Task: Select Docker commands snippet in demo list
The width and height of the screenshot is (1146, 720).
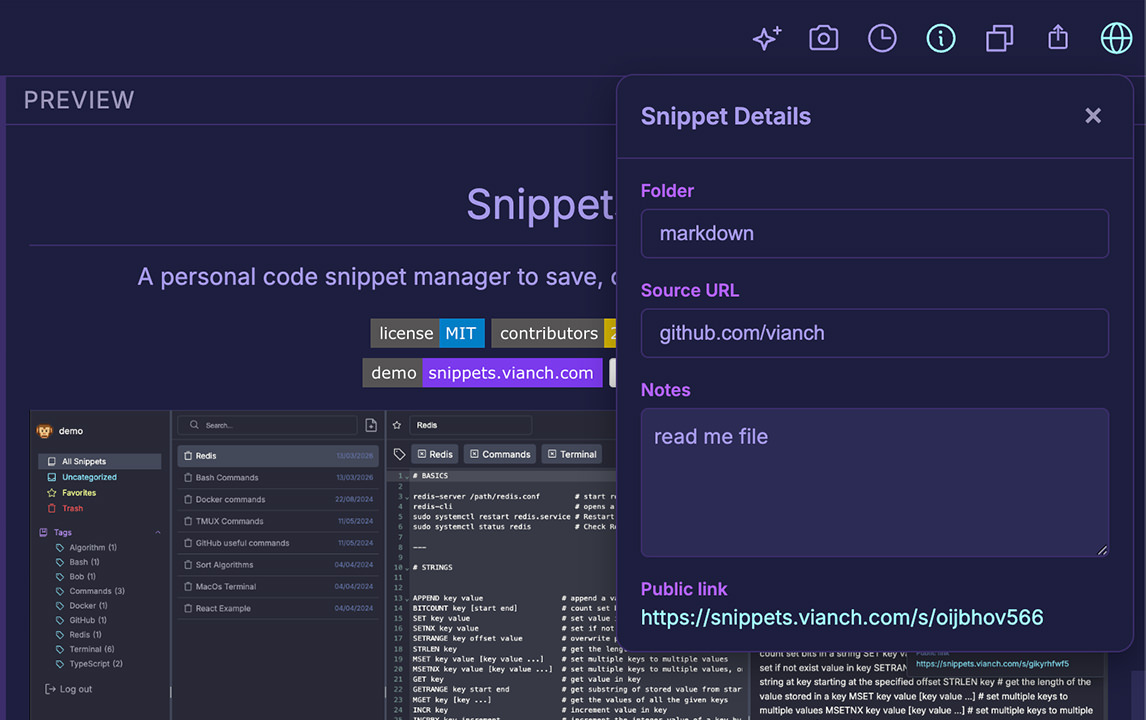Action: point(278,500)
